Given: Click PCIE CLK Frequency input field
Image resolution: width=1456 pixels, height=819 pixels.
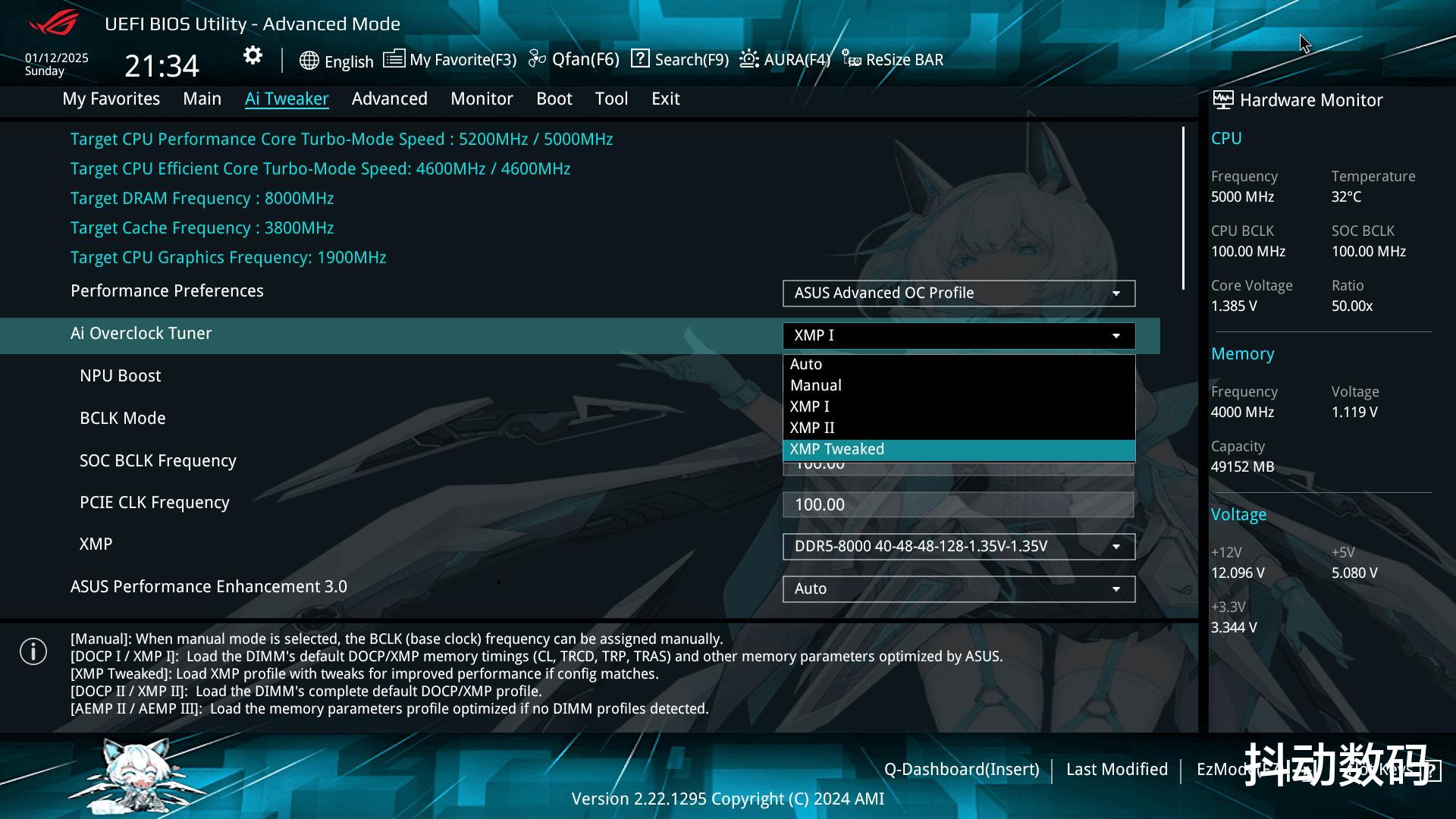Looking at the screenshot, I should (x=959, y=505).
